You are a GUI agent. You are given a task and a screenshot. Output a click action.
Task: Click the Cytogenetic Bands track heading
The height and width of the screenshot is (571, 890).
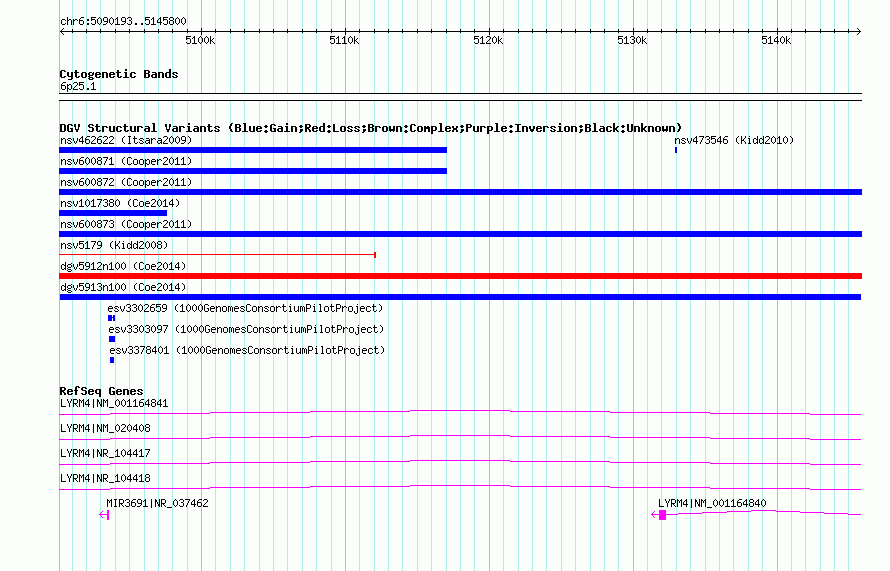(119, 74)
